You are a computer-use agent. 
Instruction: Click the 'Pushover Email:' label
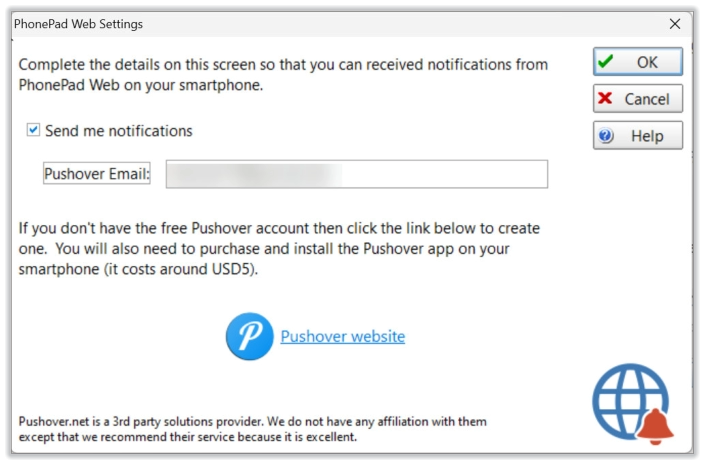pyautogui.click(x=97, y=174)
